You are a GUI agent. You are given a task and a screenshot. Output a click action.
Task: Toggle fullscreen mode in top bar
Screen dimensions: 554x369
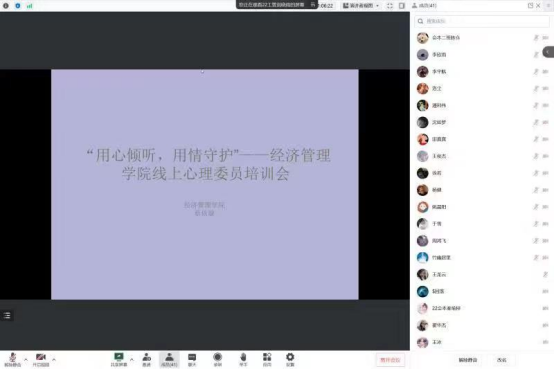[x=390, y=6]
